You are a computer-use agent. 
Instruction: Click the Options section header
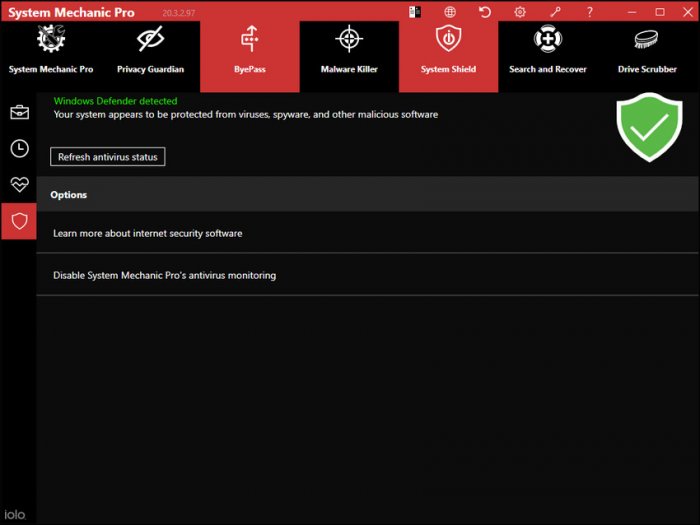point(368,194)
